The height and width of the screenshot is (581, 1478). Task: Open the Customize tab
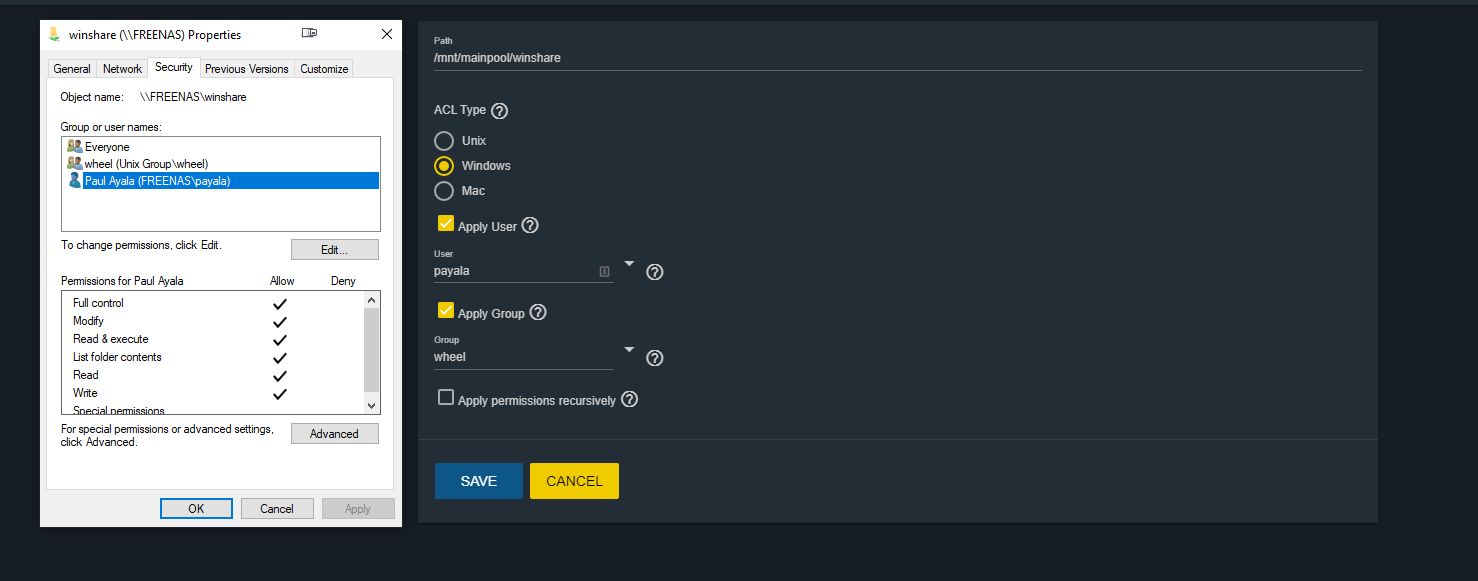coord(324,69)
